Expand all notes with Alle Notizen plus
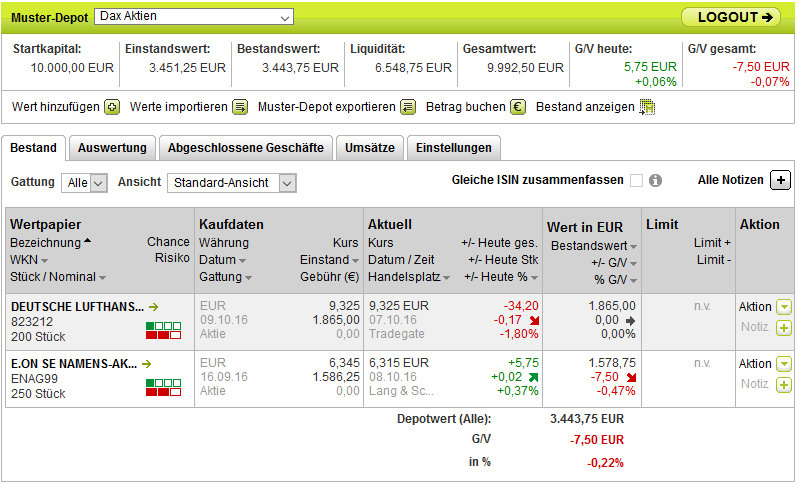The width and height of the screenshot is (798, 485). (x=781, y=180)
